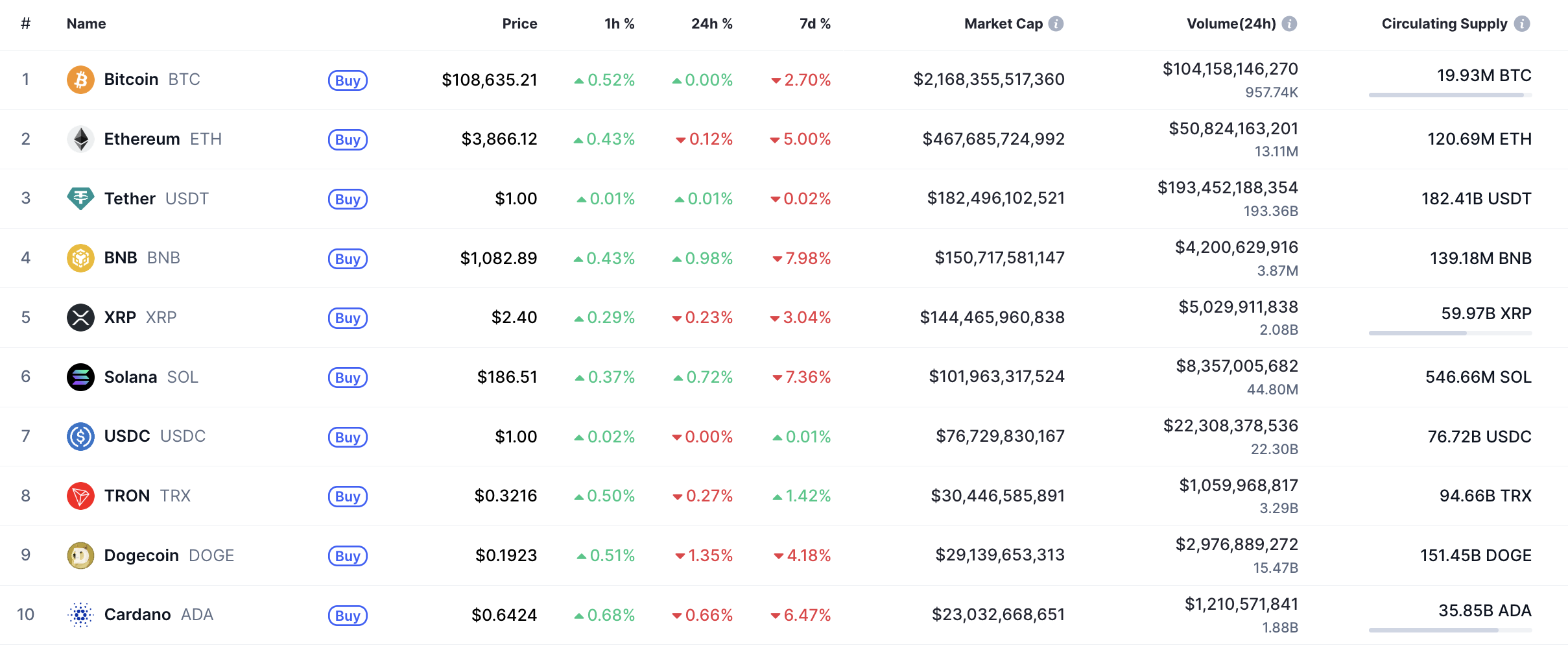This screenshot has width=1568, height=650.
Task: Click the Dogecoin logo icon
Action: tap(80, 555)
